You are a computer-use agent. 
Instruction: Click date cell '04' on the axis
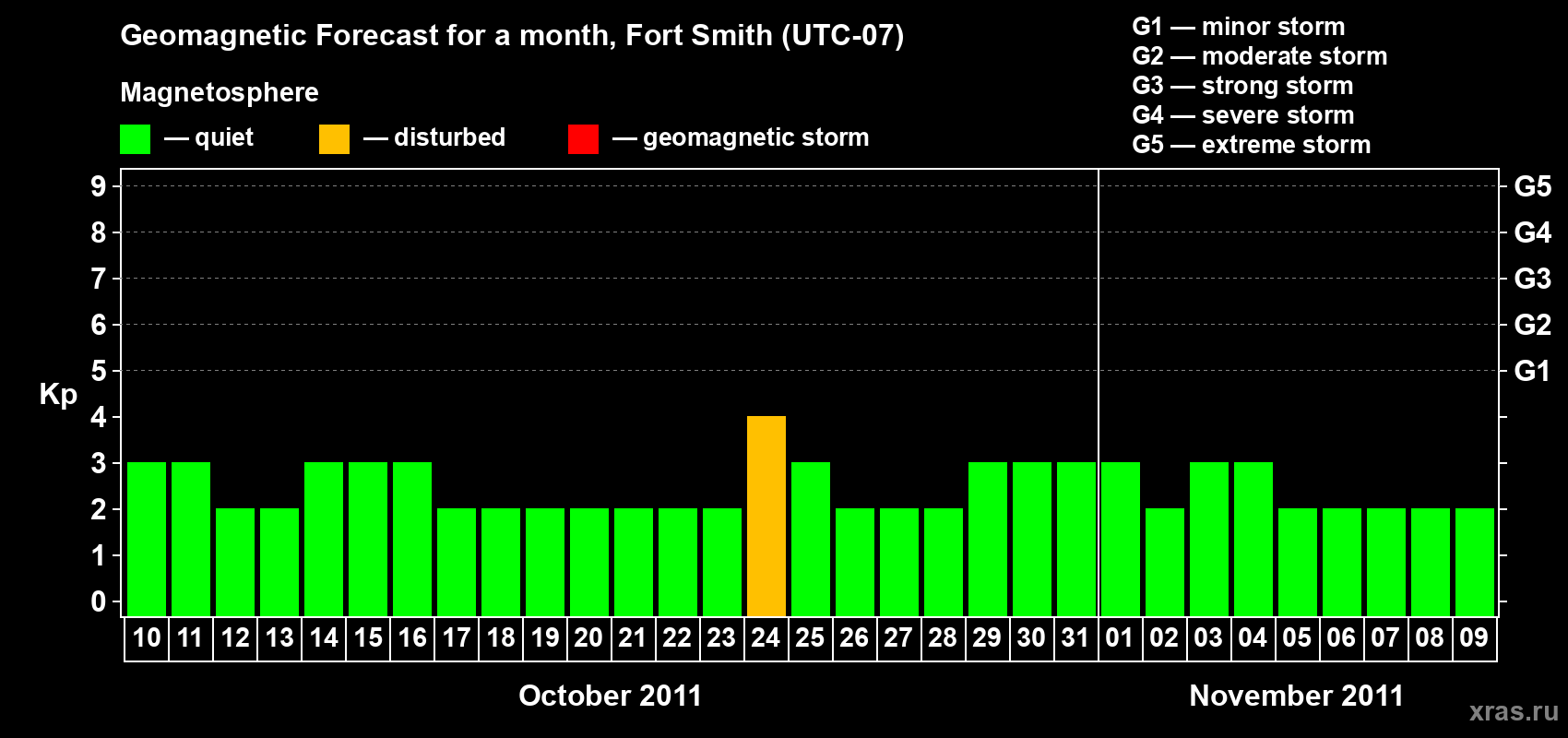click(x=1253, y=638)
